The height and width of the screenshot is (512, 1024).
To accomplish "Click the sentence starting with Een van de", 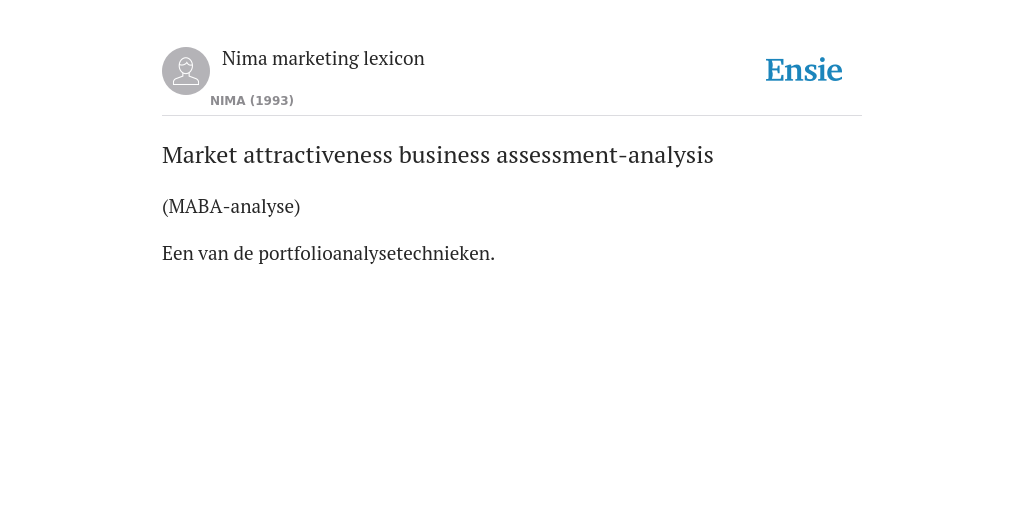I will pyautogui.click(x=328, y=253).
